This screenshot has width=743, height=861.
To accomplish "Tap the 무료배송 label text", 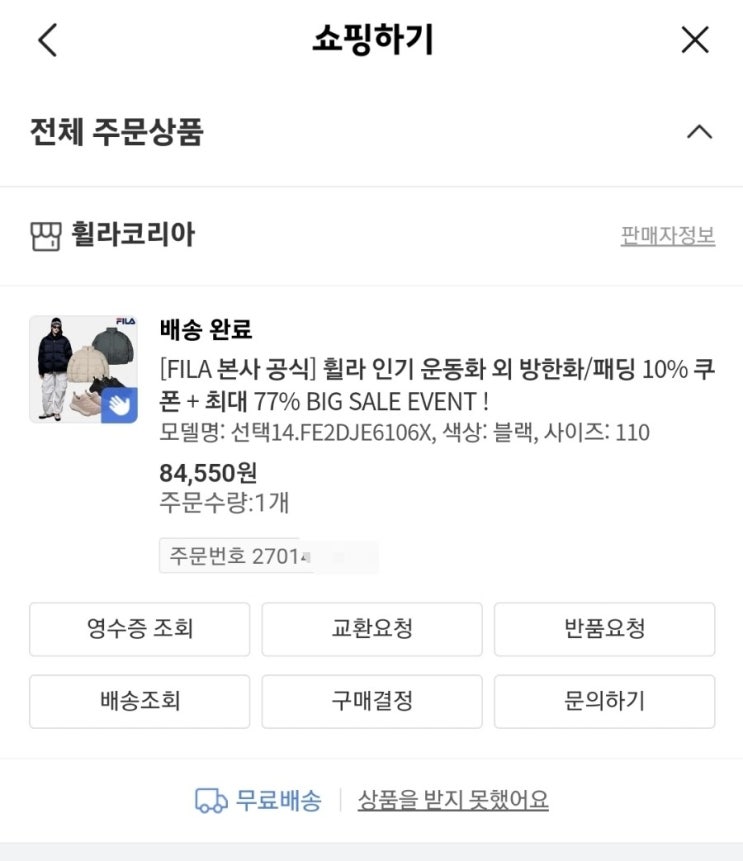I will [x=278, y=800].
